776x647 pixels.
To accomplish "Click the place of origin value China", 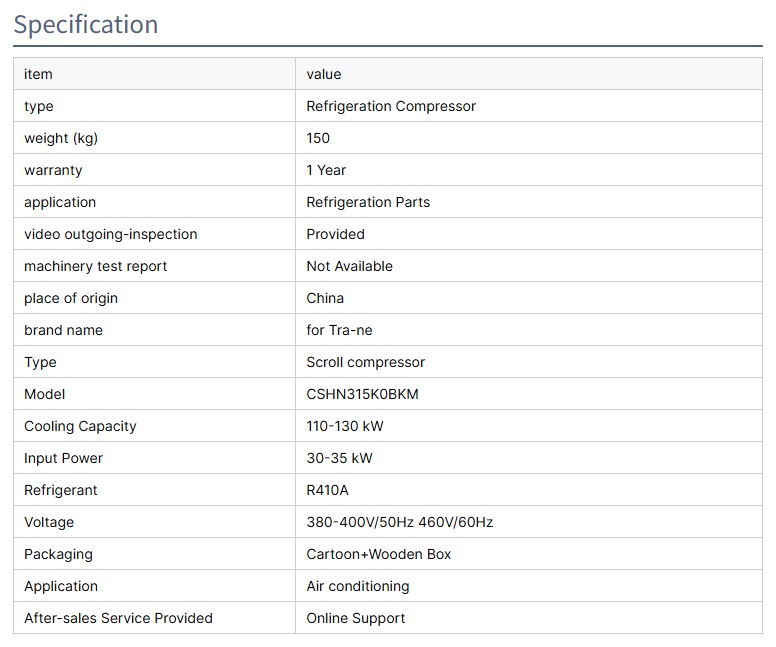I will [325, 298].
